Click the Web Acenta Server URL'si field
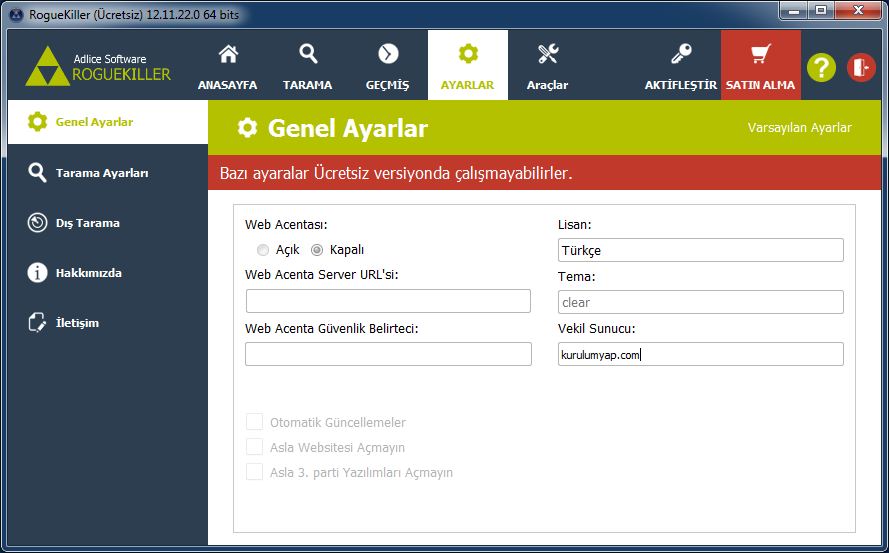 pos(388,301)
